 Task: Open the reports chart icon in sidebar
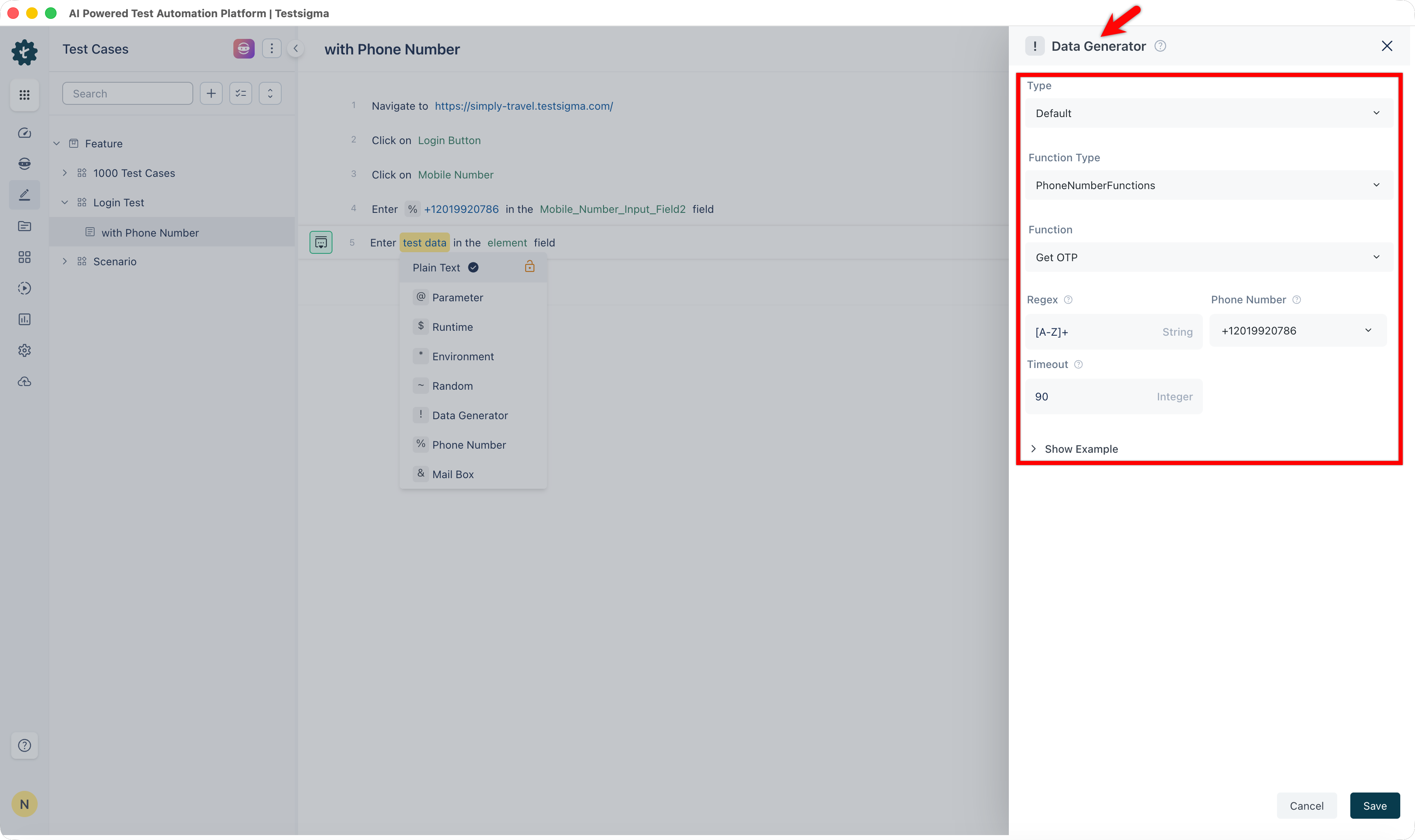(24, 319)
